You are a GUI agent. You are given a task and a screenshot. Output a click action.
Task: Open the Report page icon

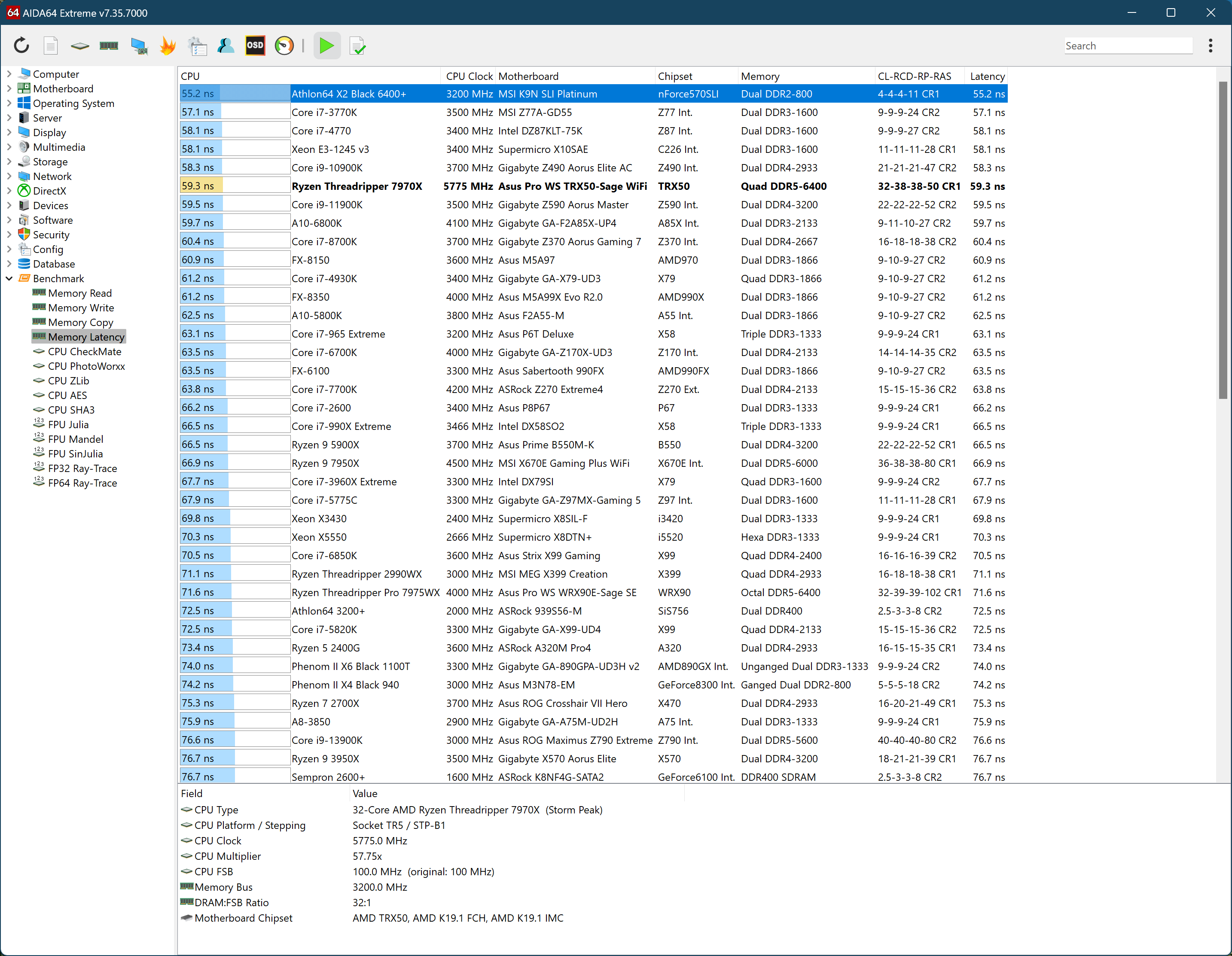pos(51,46)
